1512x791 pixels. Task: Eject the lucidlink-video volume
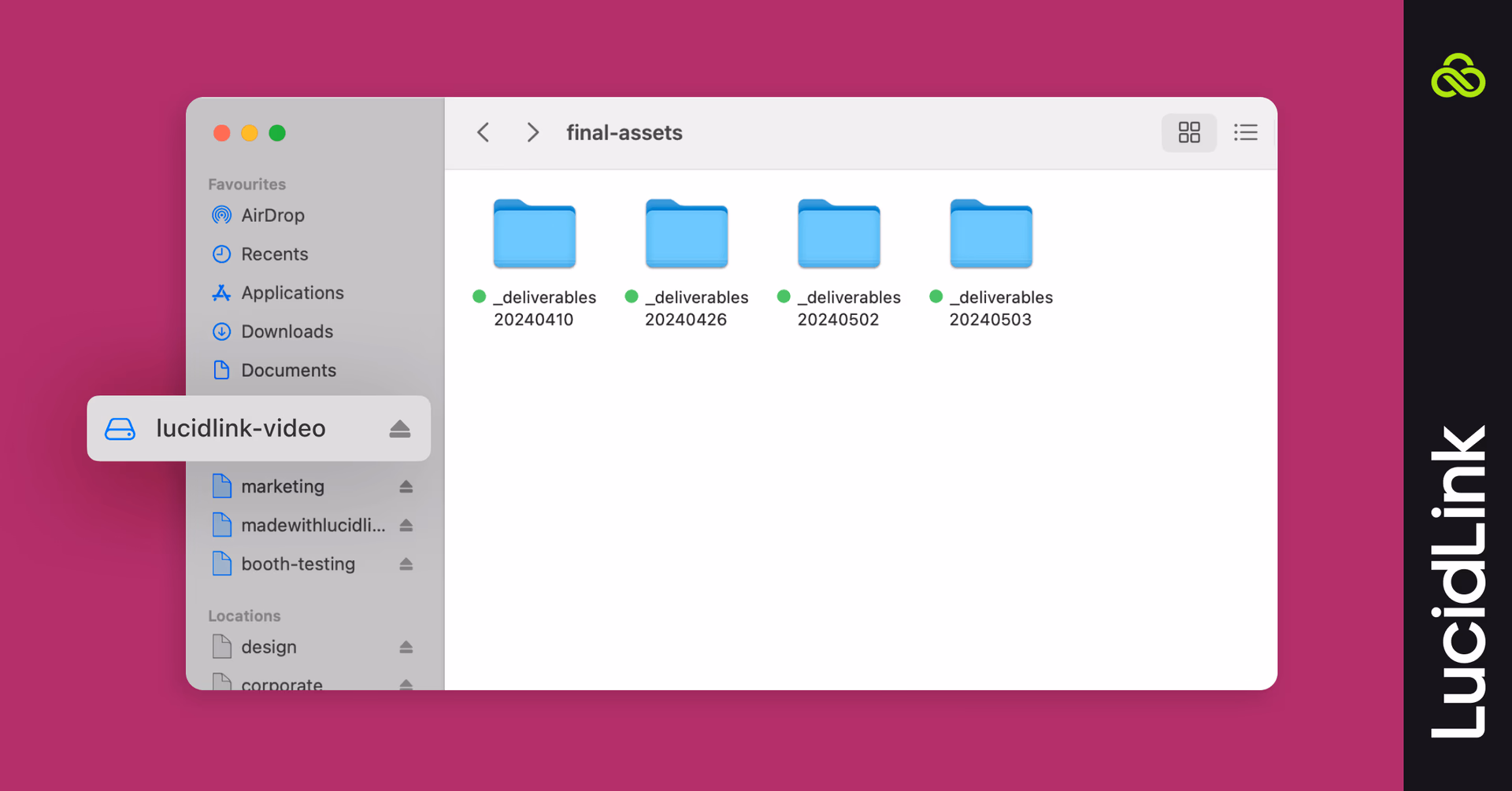tap(400, 429)
